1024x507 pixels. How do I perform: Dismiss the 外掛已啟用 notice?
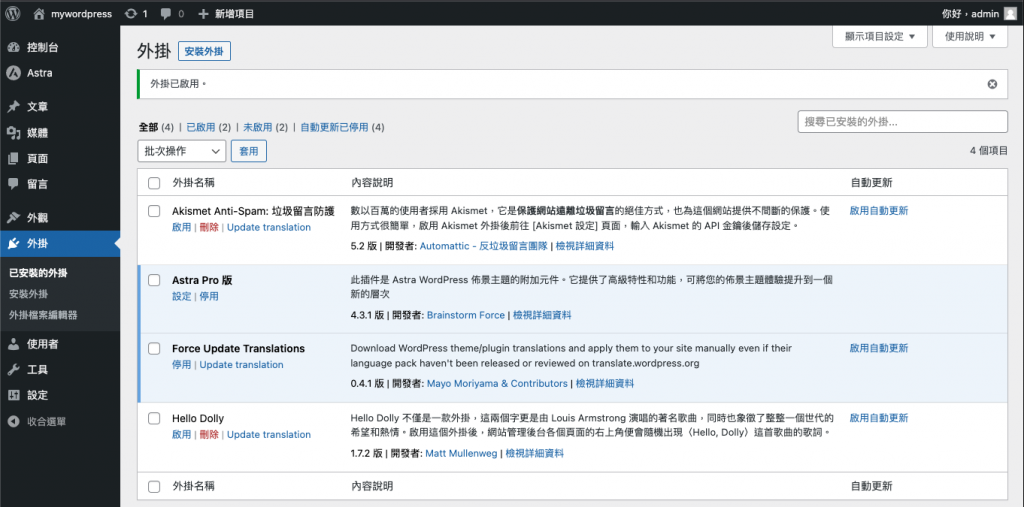point(993,84)
